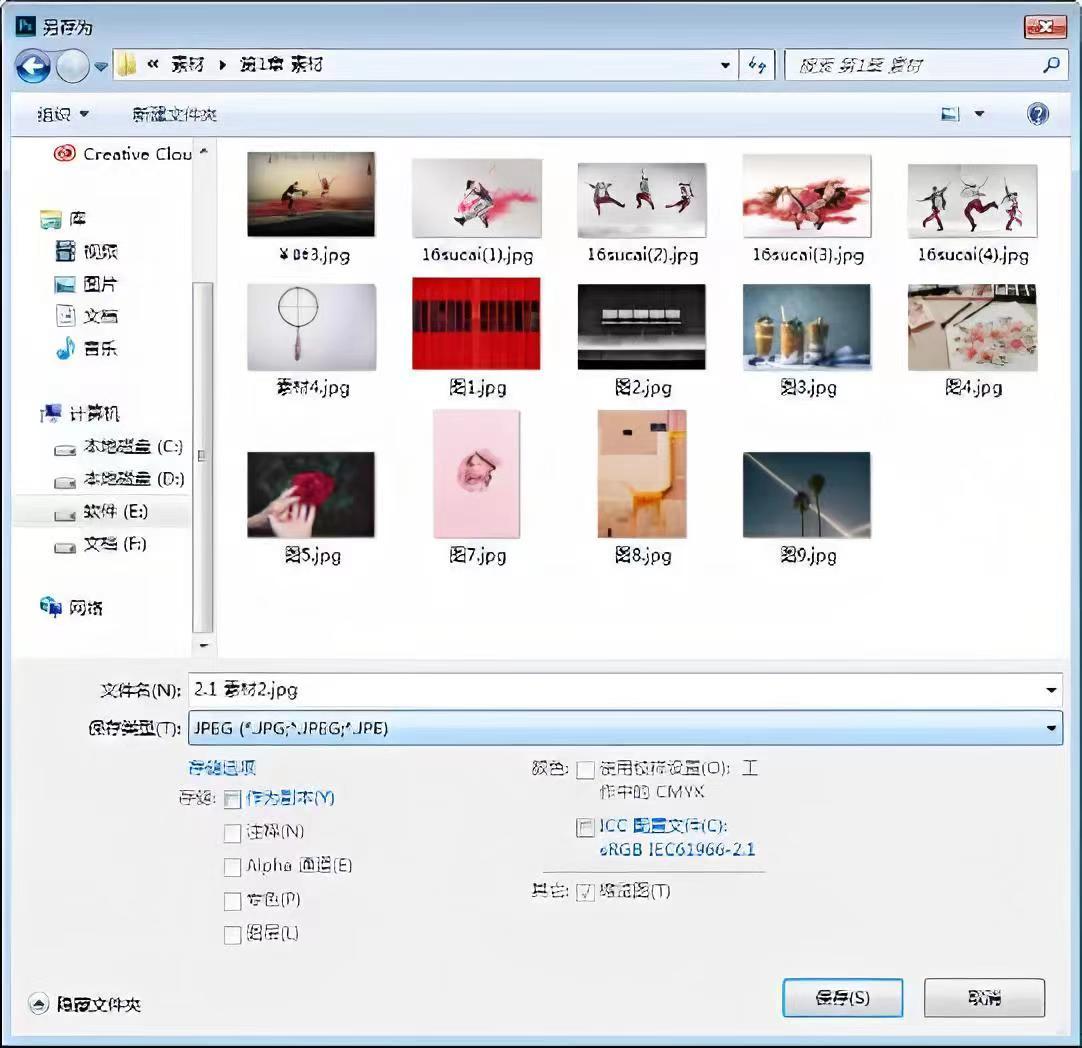1082x1048 pixels.
Task: Enable the ICC 配置文件 checkbox
Action: click(x=584, y=826)
